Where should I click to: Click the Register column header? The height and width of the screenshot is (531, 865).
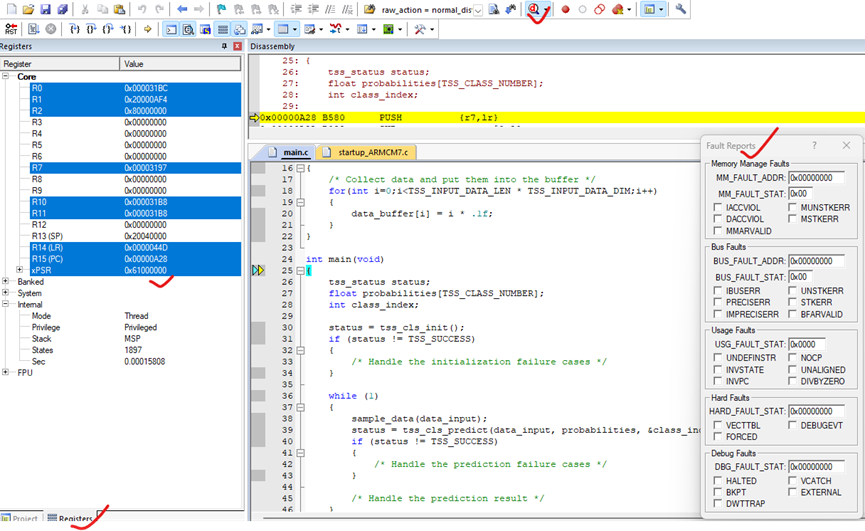(x=60, y=64)
